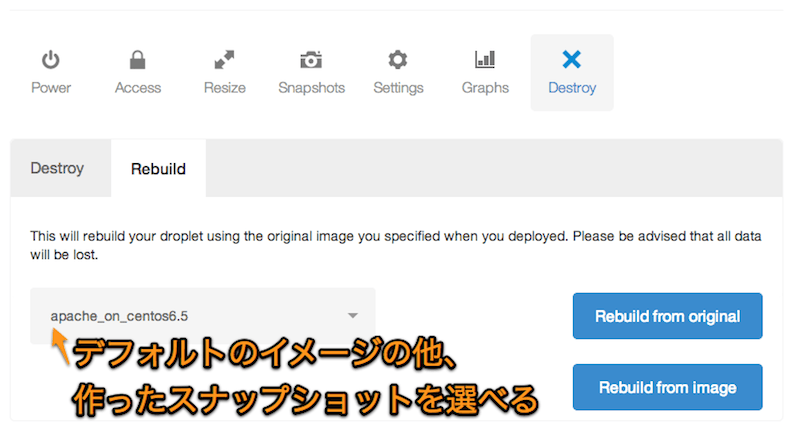Screen dimensions: 800x433
Task: Click the dropdown arrow of image selector
Action: pos(353,316)
